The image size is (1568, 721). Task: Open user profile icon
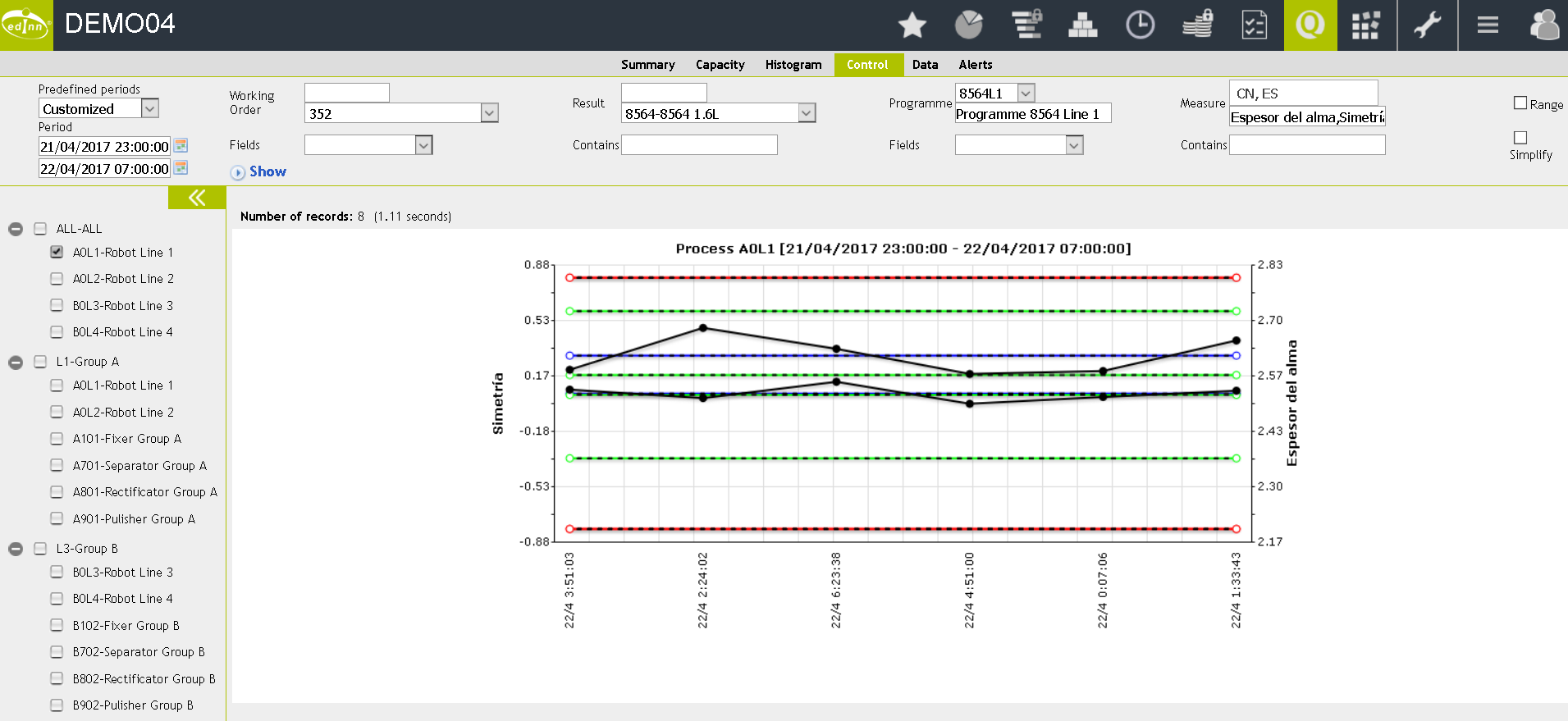(x=1544, y=25)
